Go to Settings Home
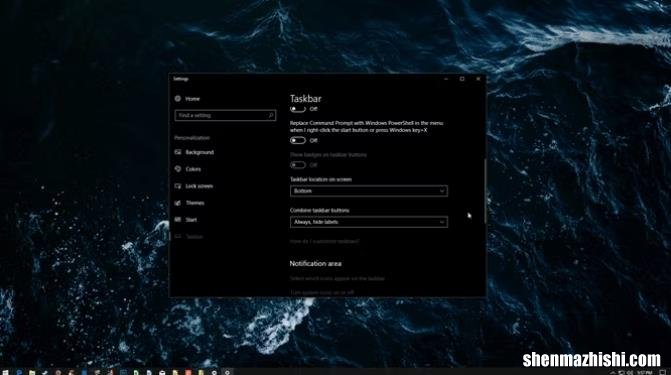The height and width of the screenshot is (375, 671). [x=187, y=99]
